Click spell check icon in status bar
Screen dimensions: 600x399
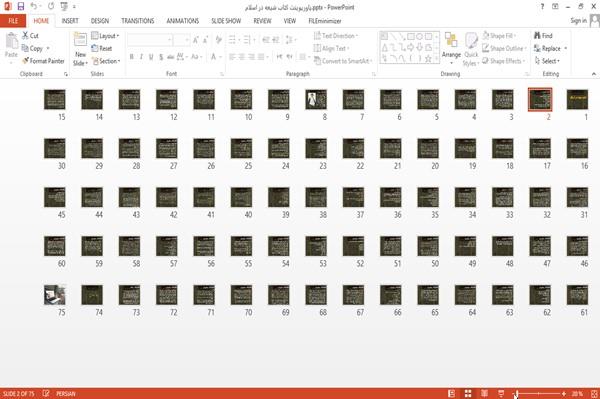pyautogui.click(x=46, y=393)
